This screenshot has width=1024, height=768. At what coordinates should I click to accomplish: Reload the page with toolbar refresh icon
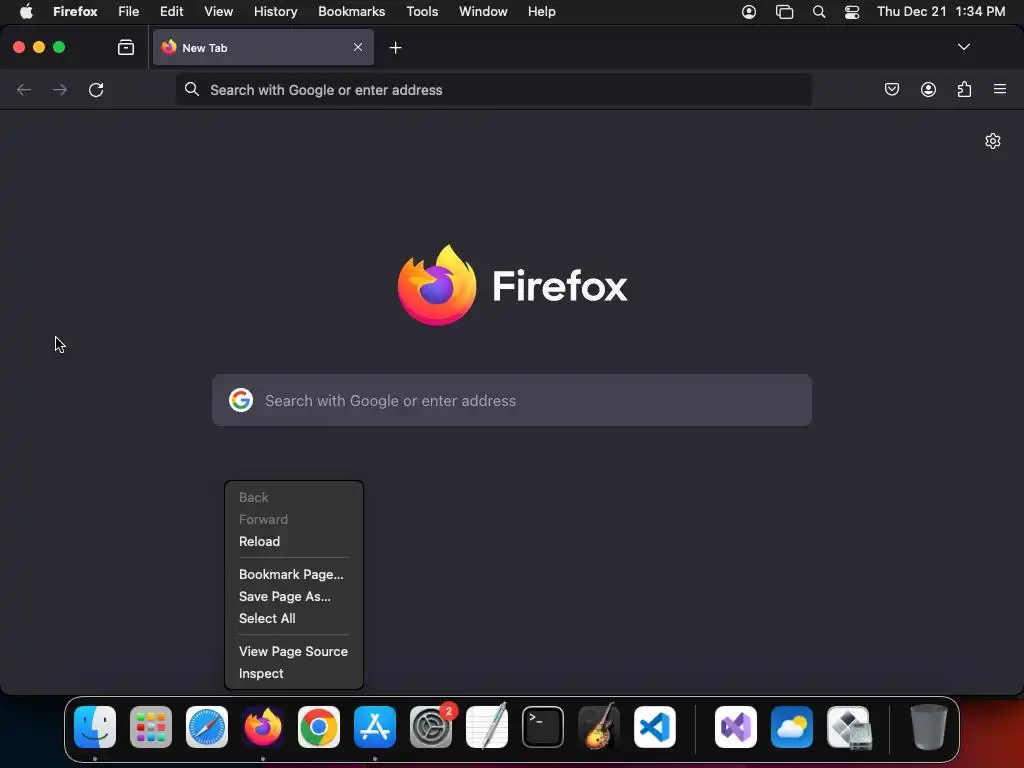[96, 89]
